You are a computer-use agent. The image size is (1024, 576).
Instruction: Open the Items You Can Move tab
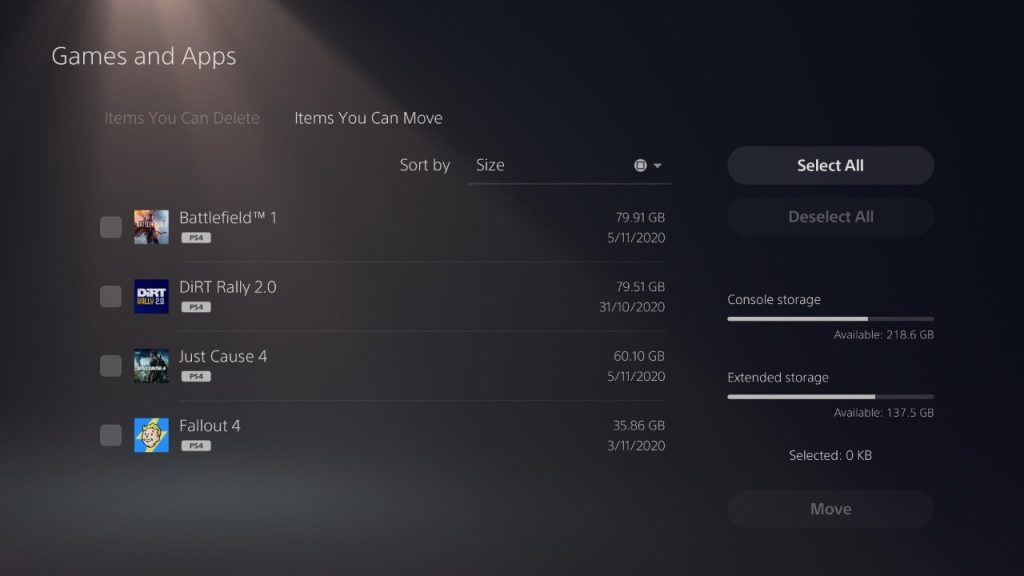point(368,118)
